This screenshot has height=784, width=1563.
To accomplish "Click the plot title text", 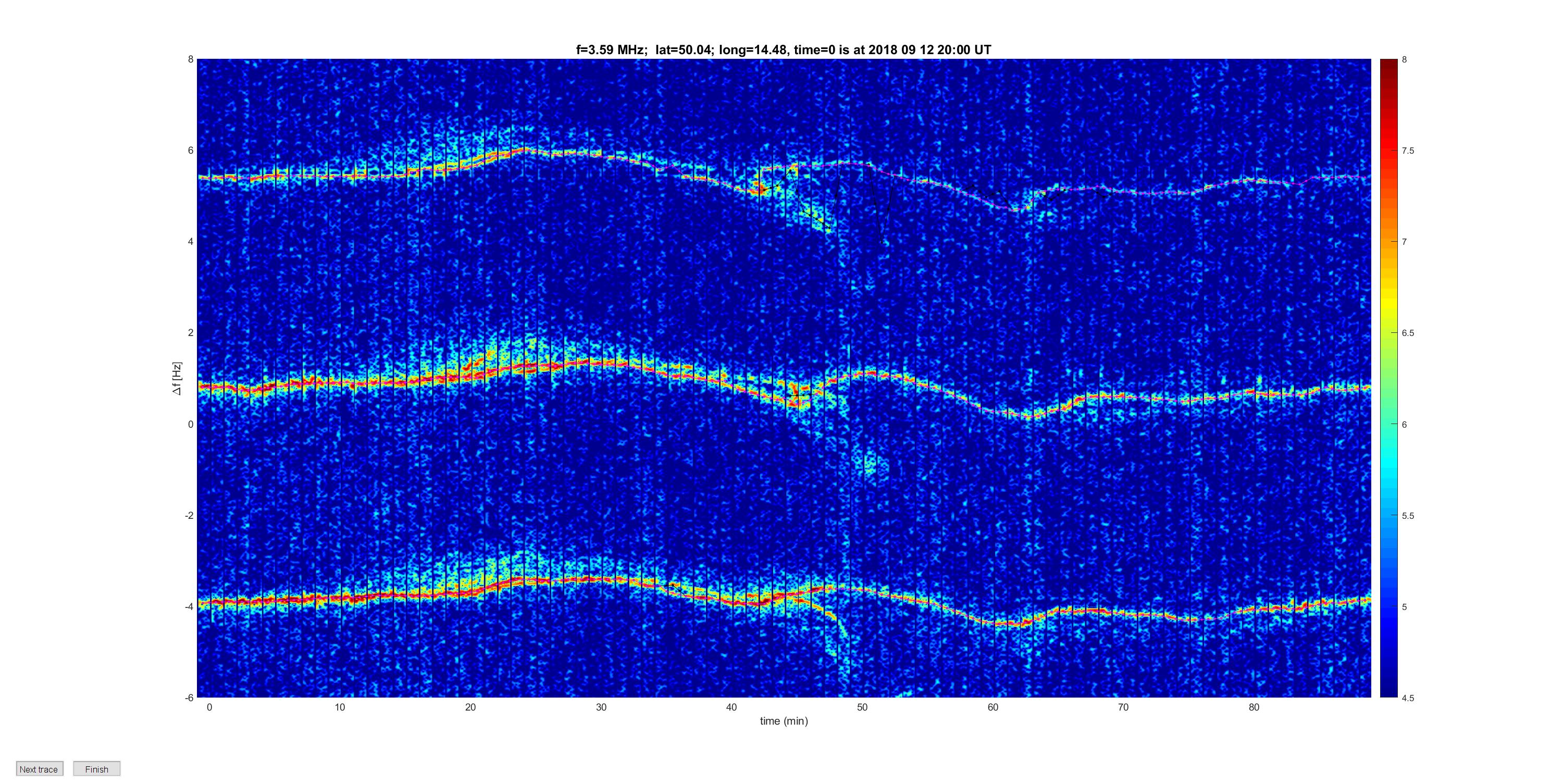I will tap(783, 50).
